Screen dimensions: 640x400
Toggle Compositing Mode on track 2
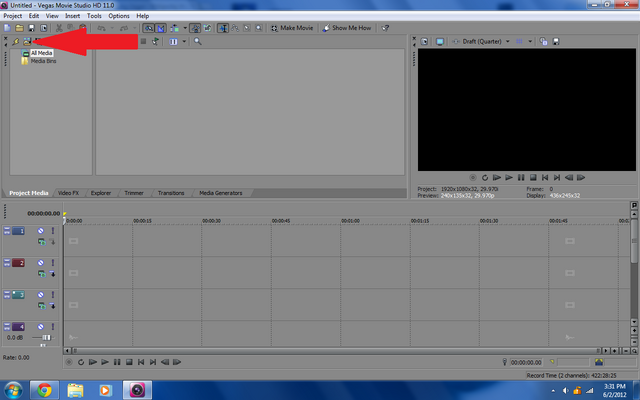[53, 274]
